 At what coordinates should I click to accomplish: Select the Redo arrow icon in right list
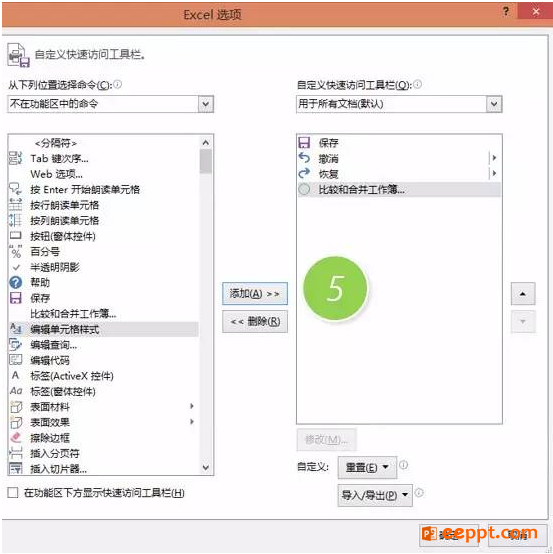pyautogui.click(x=304, y=173)
